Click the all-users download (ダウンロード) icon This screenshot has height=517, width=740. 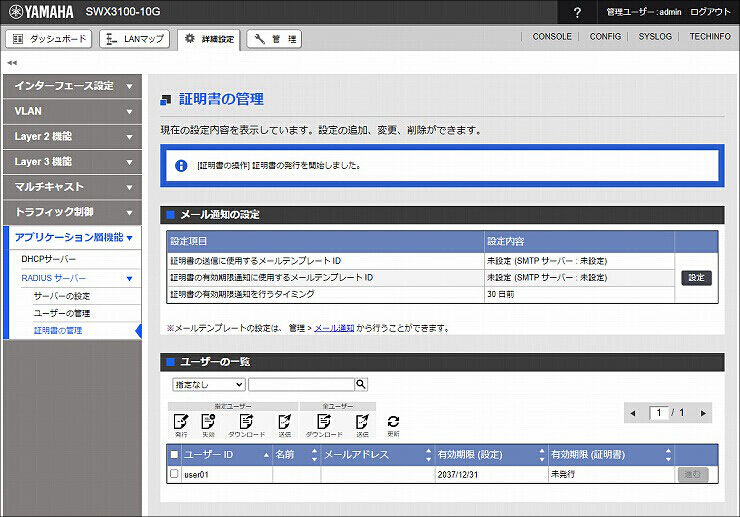click(324, 425)
